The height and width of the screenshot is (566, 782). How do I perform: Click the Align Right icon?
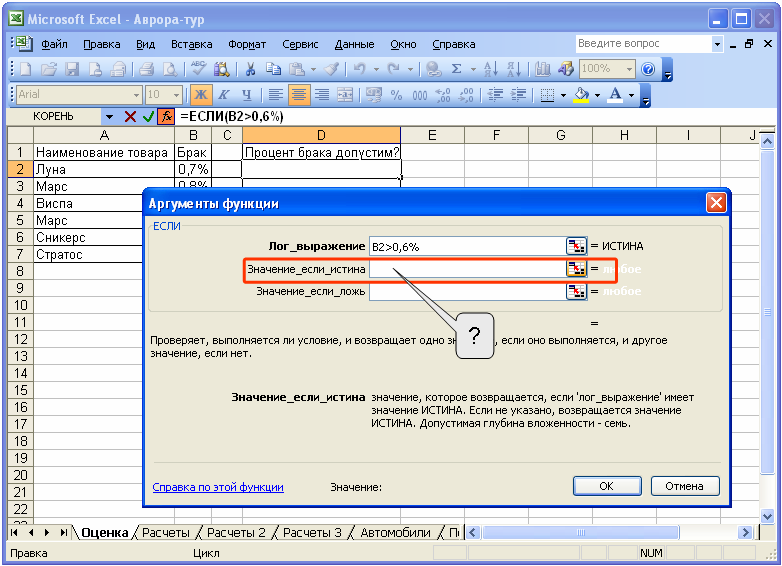pos(322,94)
